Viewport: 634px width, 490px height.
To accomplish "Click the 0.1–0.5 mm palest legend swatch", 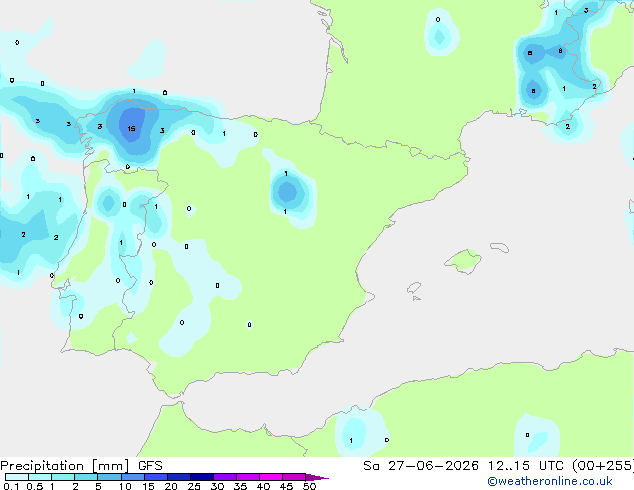I will pos(17,477).
